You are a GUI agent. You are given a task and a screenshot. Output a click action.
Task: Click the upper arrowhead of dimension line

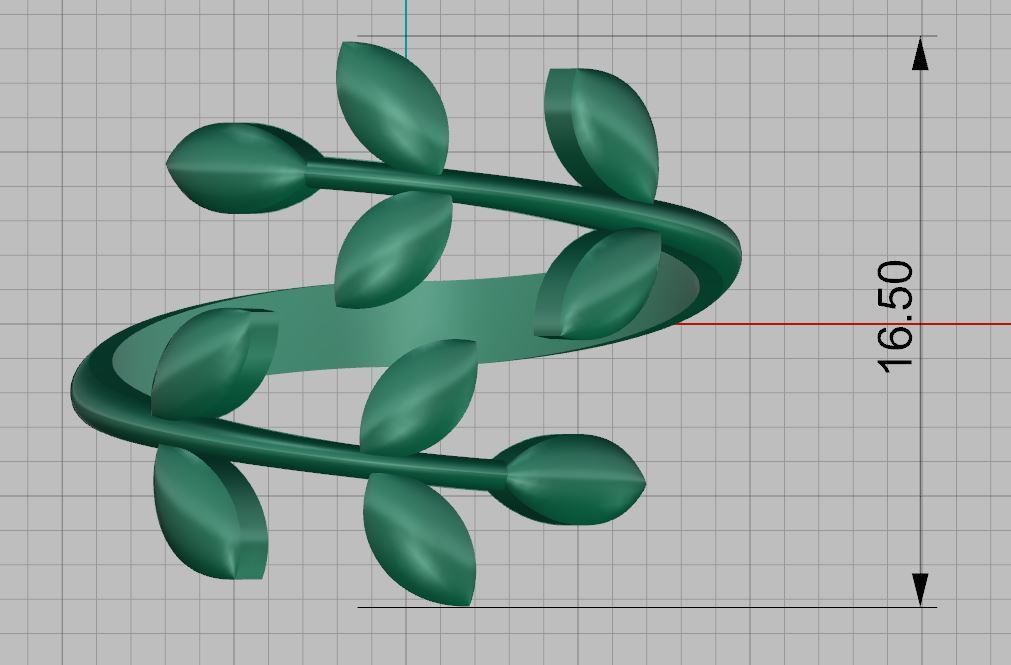click(921, 53)
